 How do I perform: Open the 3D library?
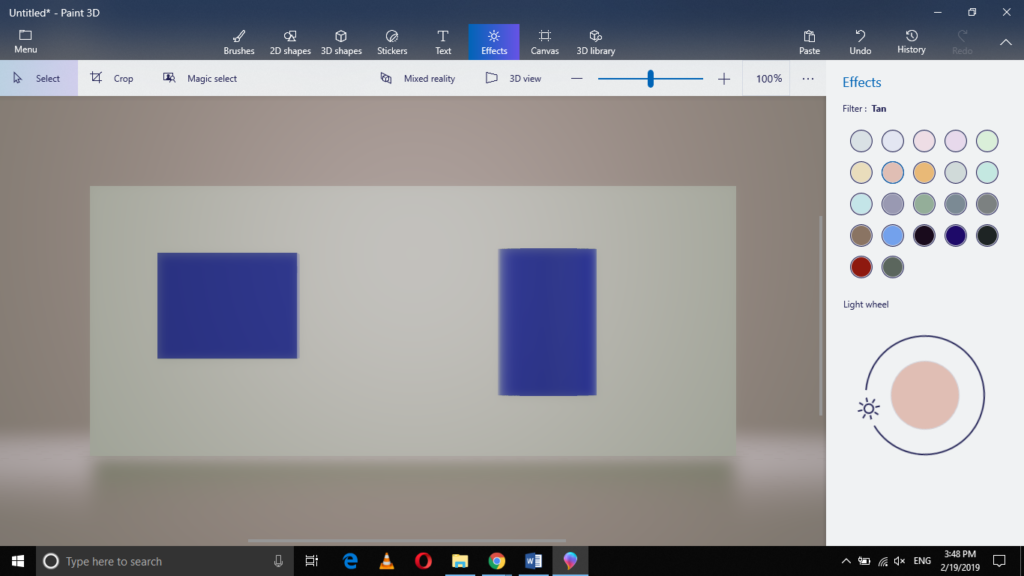596,42
